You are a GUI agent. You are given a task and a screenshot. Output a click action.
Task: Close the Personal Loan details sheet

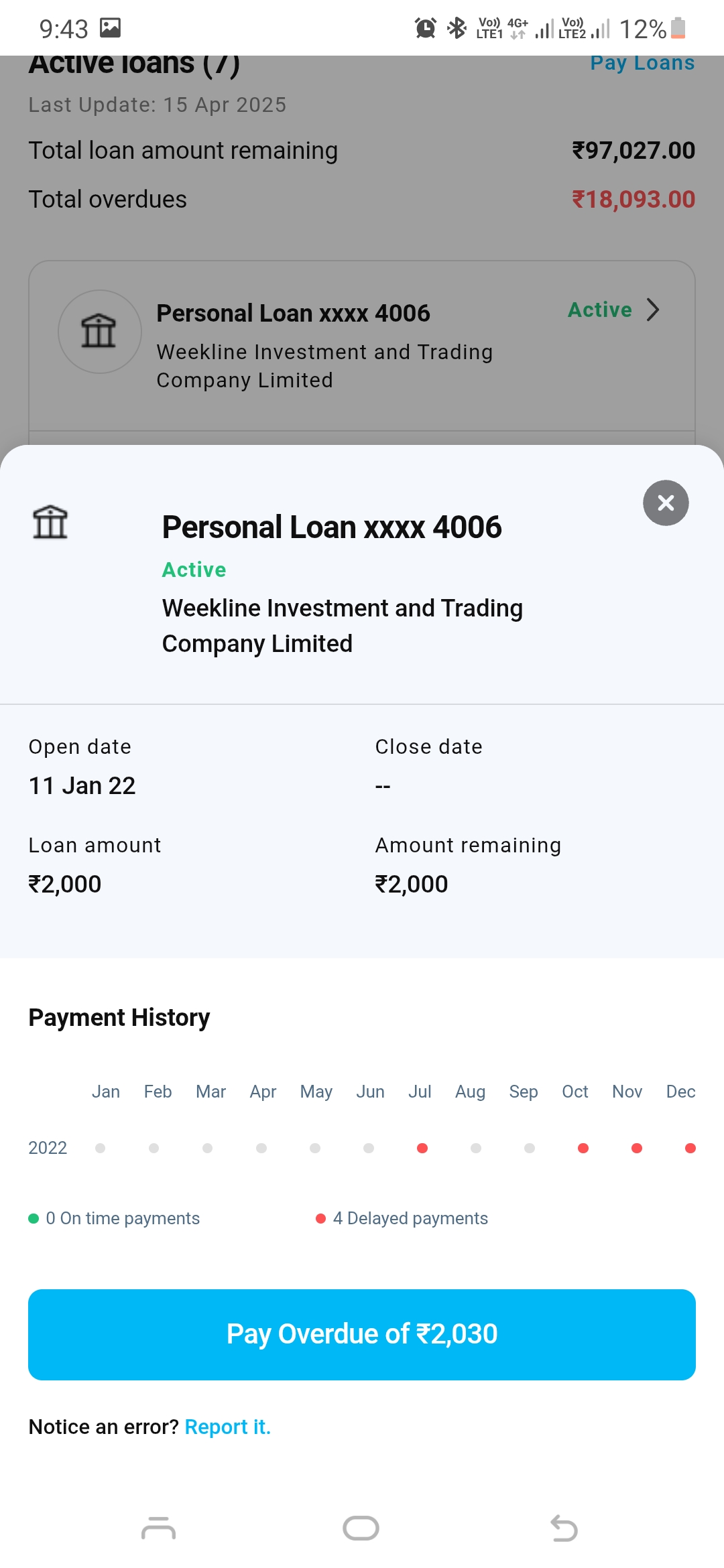pos(666,503)
